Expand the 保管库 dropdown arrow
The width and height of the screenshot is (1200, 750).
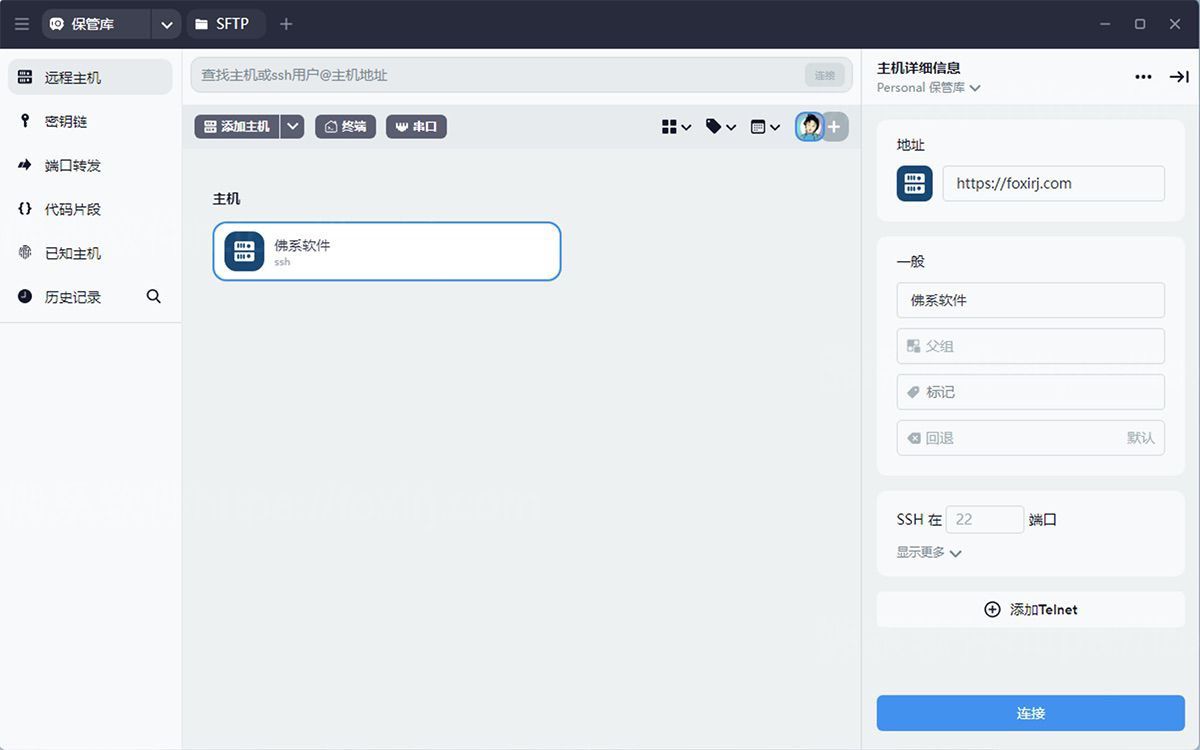coord(167,24)
